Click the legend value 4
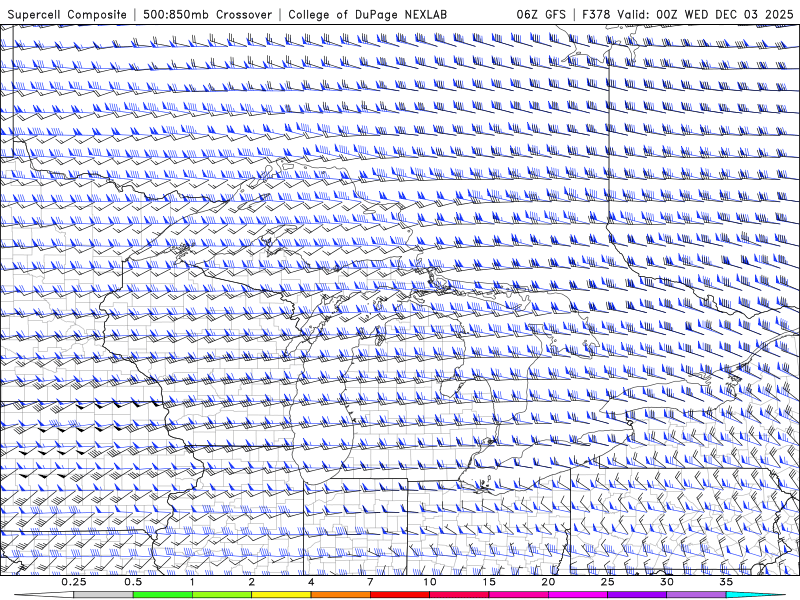The image size is (800, 600). (311, 582)
